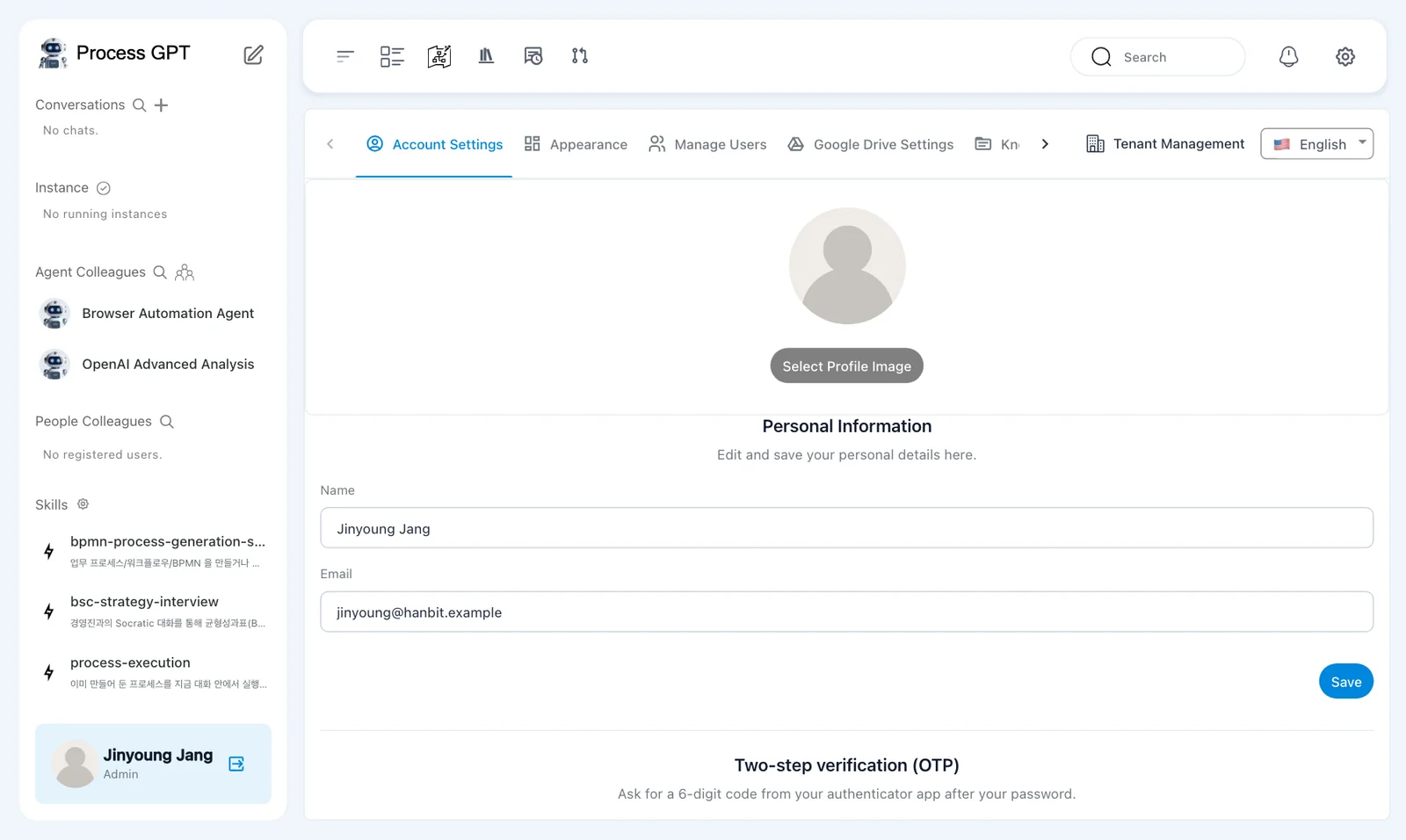Open notifications bell icon
Image resolution: width=1406 pixels, height=840 pixels.
click(1288, 56)
